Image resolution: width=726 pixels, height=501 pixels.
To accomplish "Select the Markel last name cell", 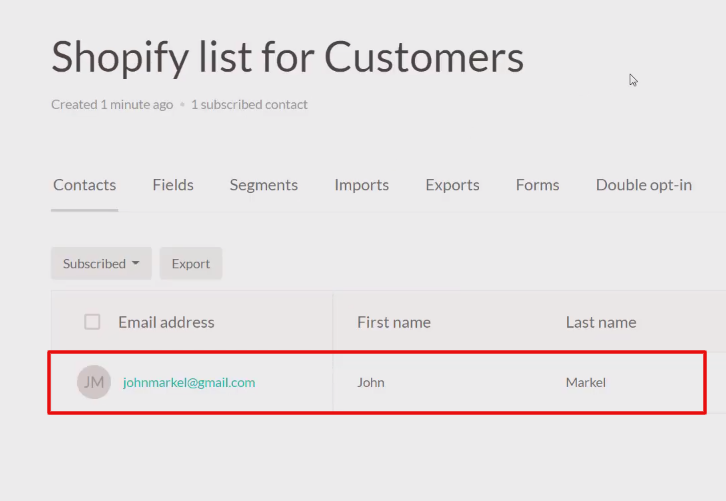I will 586,382.
